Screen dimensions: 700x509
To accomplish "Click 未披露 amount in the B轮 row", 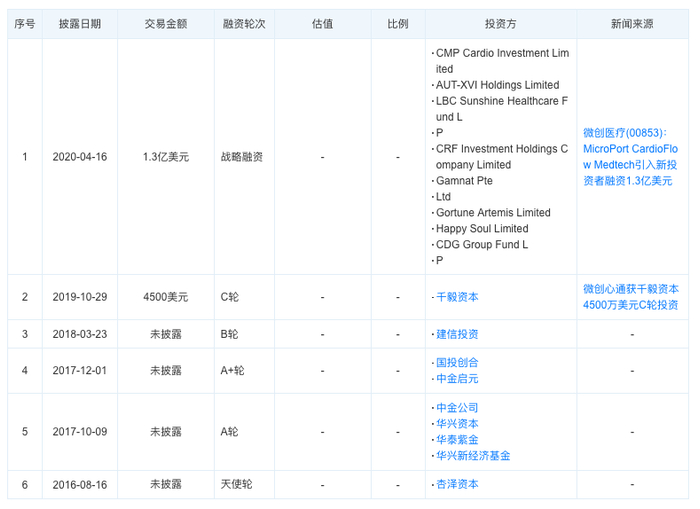I will pos(166,334).
